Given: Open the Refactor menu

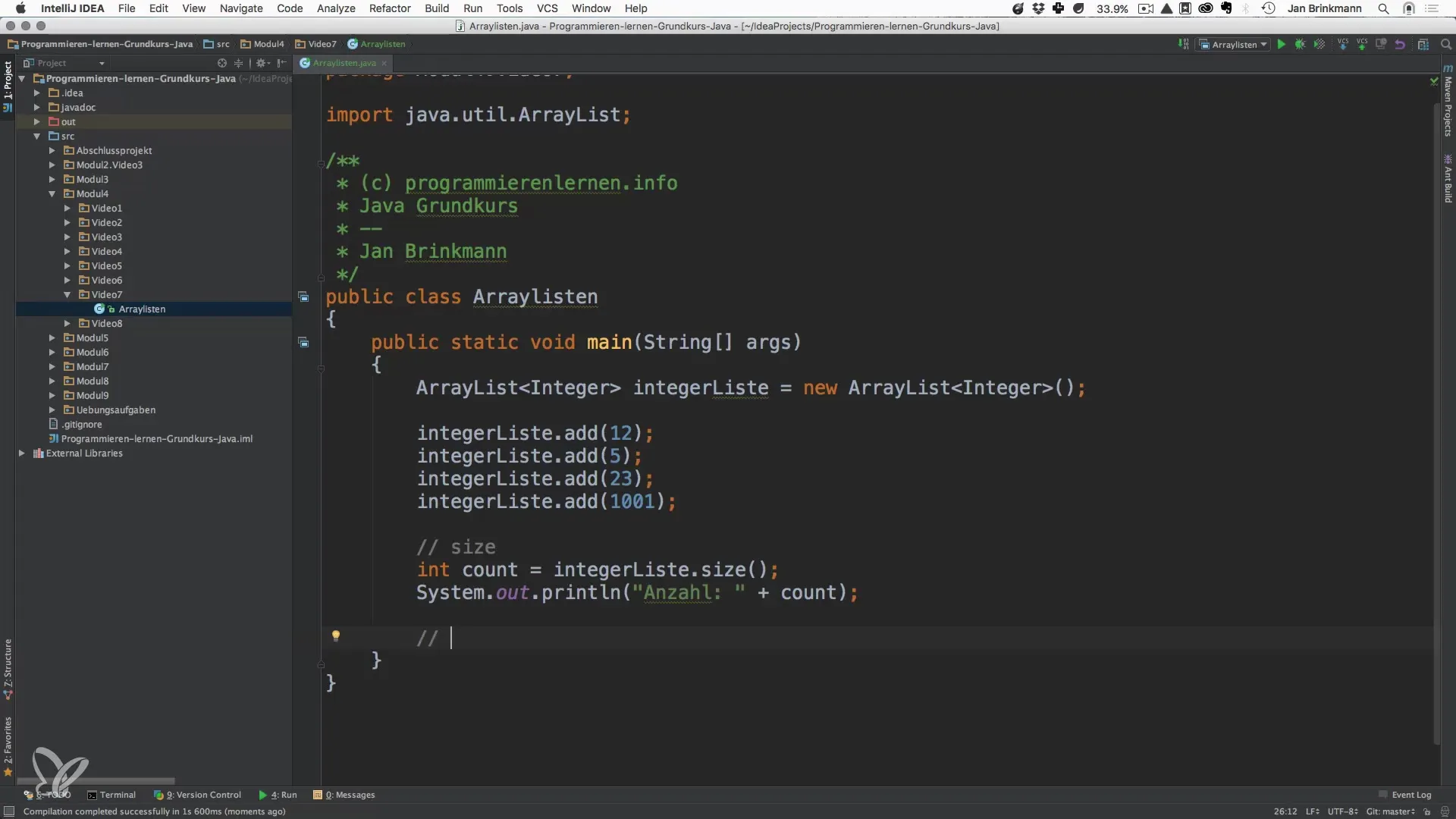Looking at the screenshot, I should click(x=390, y=8).
